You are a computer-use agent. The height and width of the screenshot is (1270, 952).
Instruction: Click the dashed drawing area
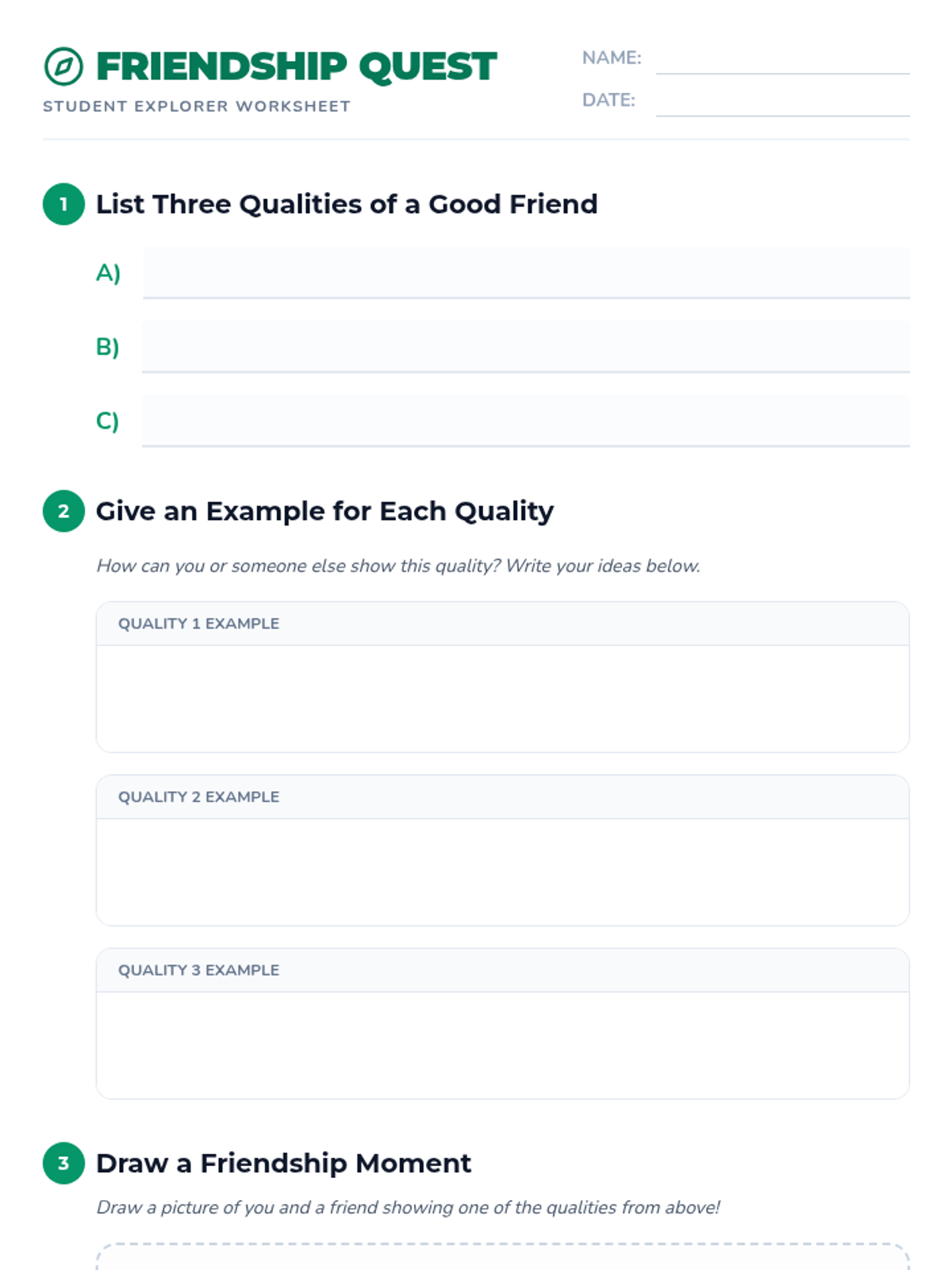[x=502, y=1258]
